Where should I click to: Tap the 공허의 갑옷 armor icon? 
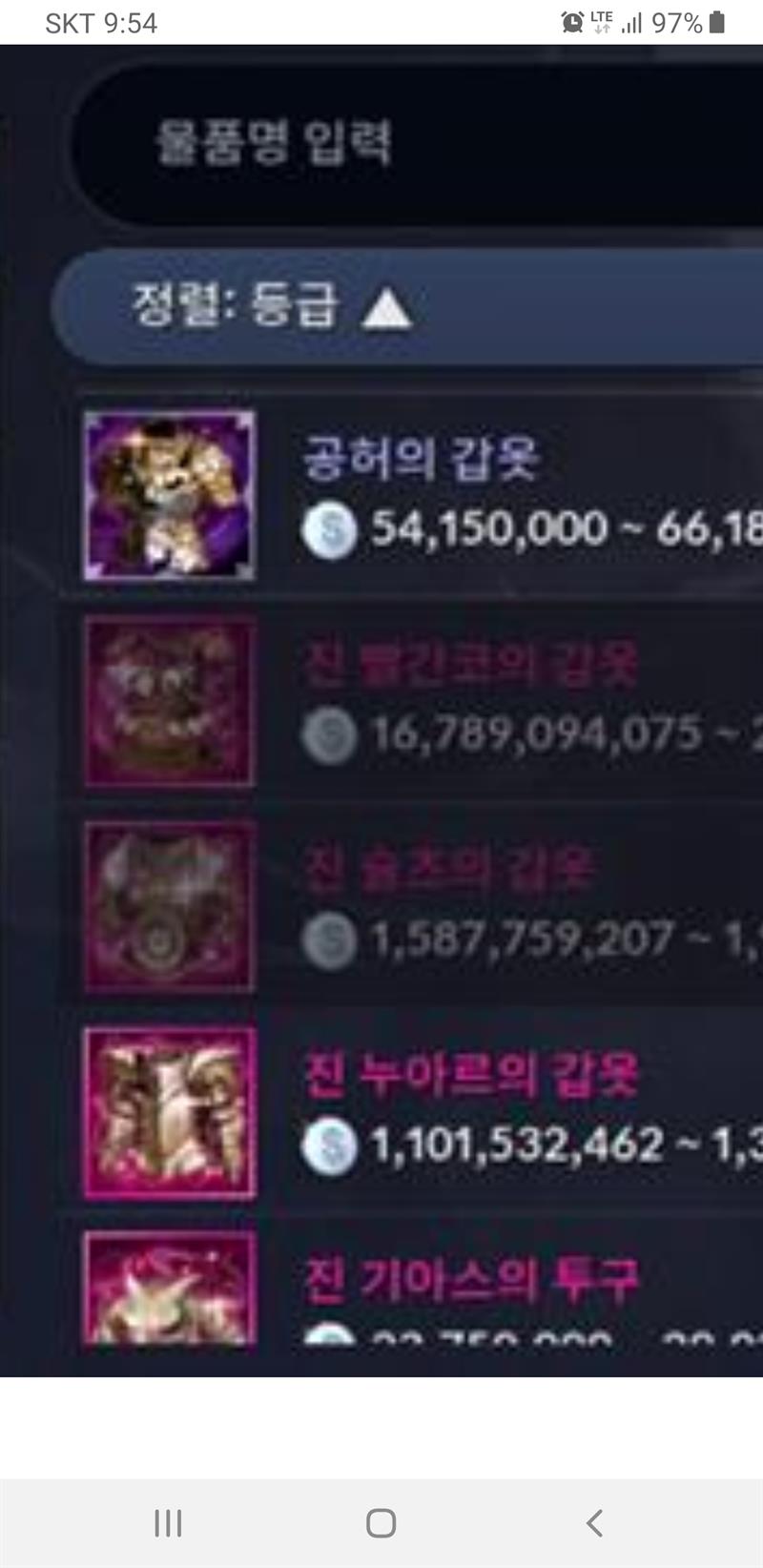coord(170,496)
